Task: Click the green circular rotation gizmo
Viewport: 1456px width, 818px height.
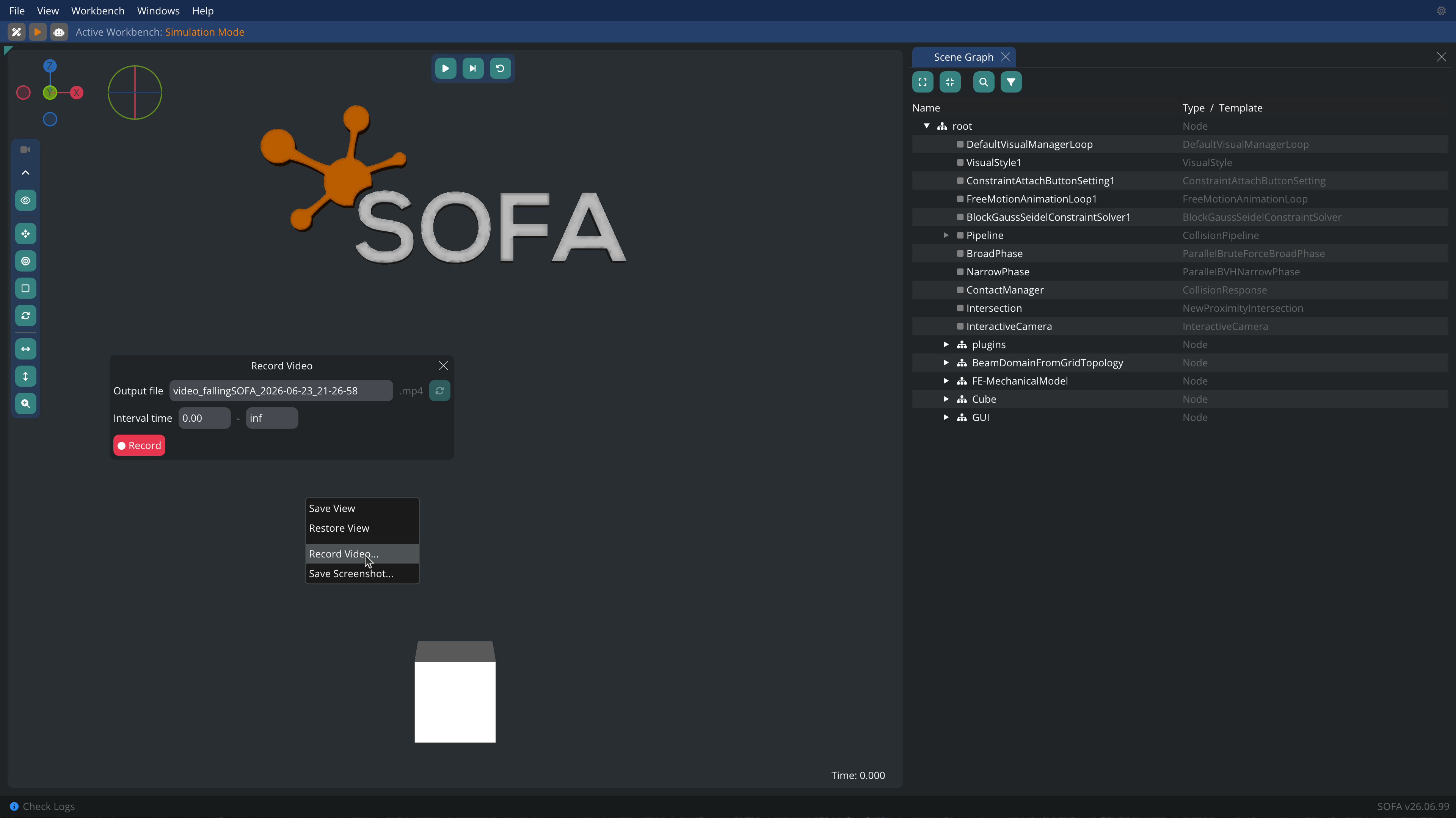Action: (x=135, y=93)
